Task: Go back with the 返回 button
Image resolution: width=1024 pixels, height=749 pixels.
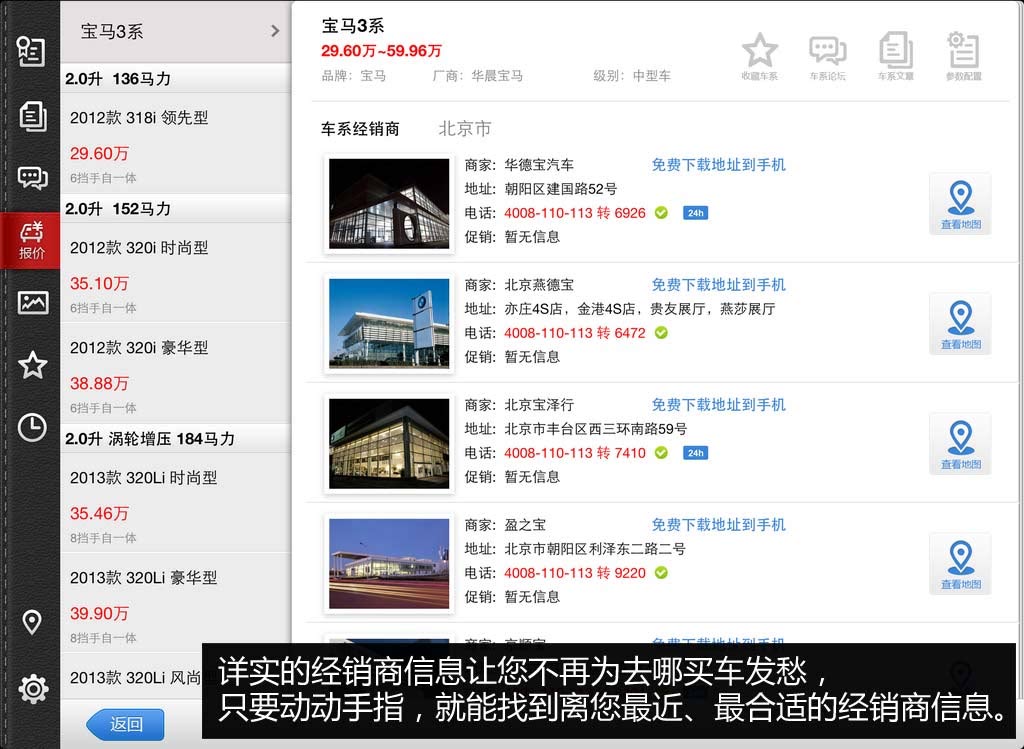Action: [x=125, y=724]
